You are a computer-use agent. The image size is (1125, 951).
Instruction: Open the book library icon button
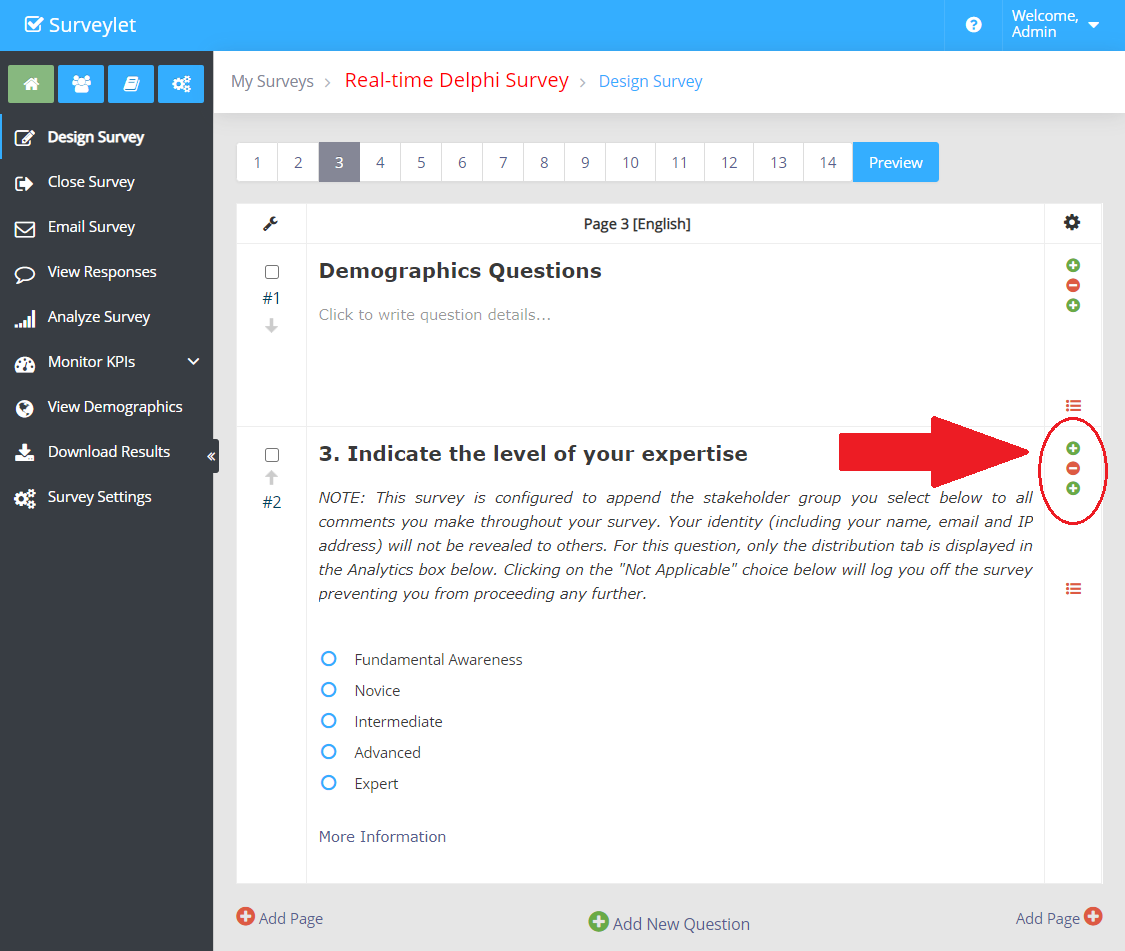click(131, 84)
